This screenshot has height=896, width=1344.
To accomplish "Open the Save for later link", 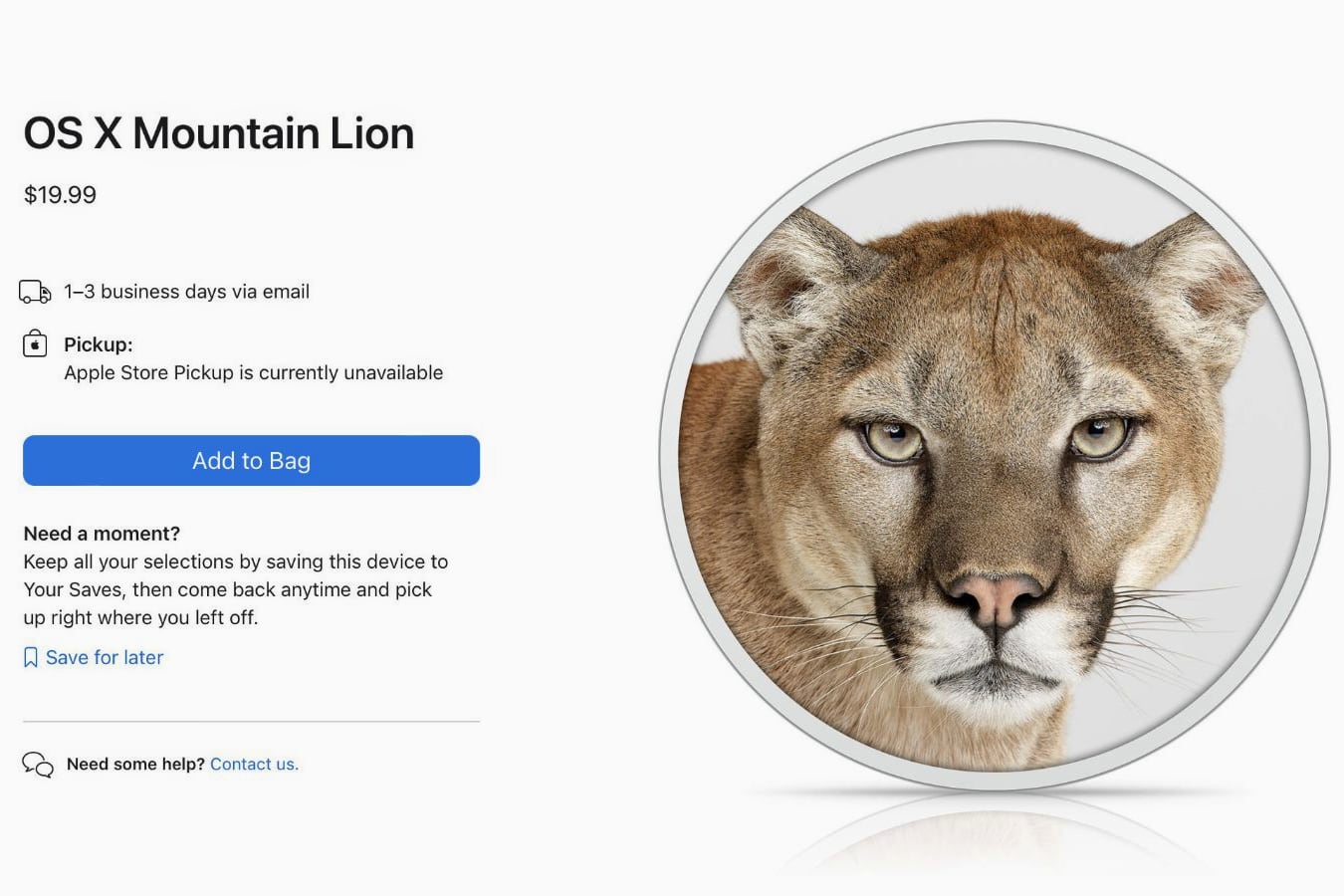I will tap(105, 657).
